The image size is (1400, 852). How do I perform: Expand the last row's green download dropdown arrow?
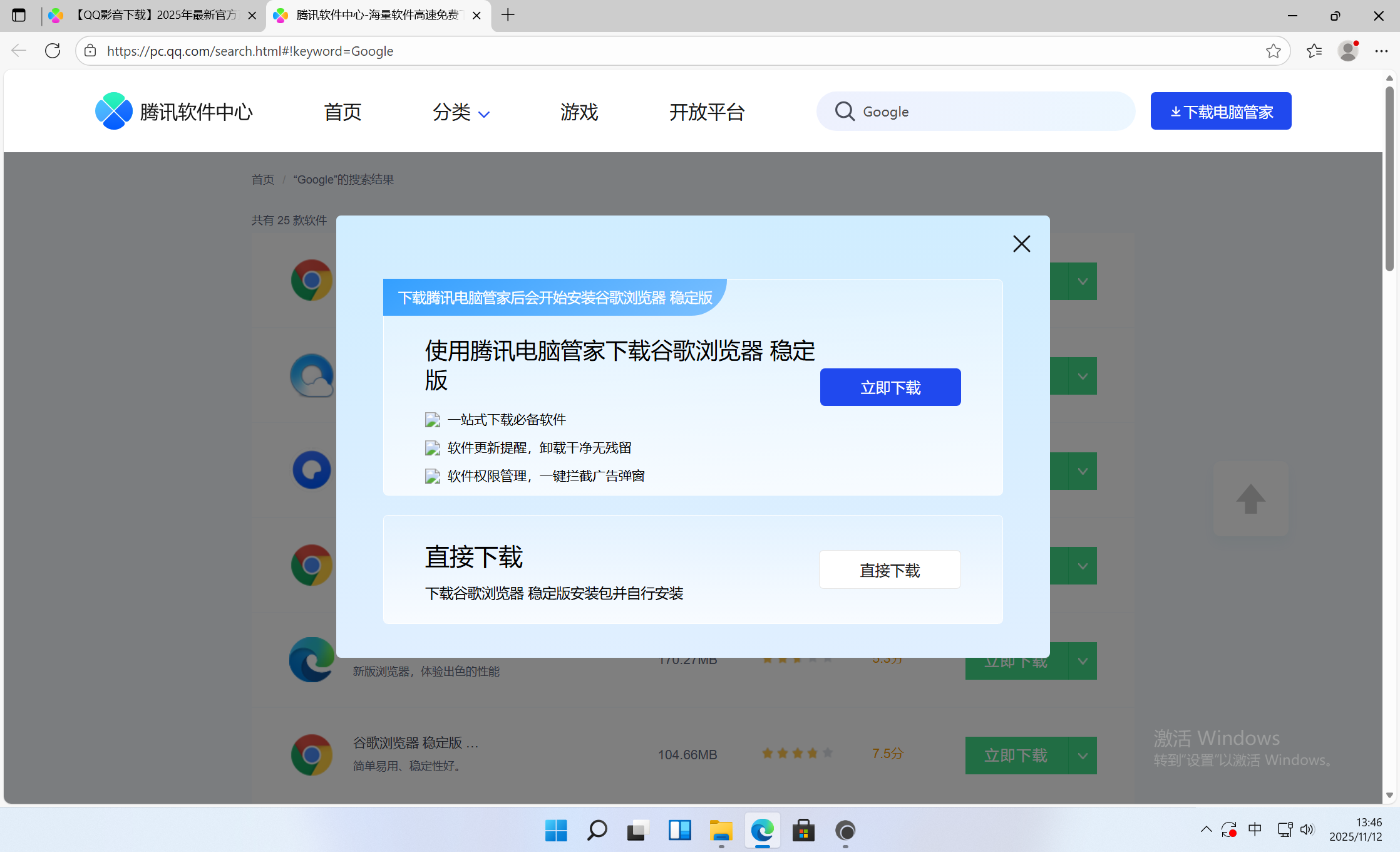click(x=1082, y=756)
